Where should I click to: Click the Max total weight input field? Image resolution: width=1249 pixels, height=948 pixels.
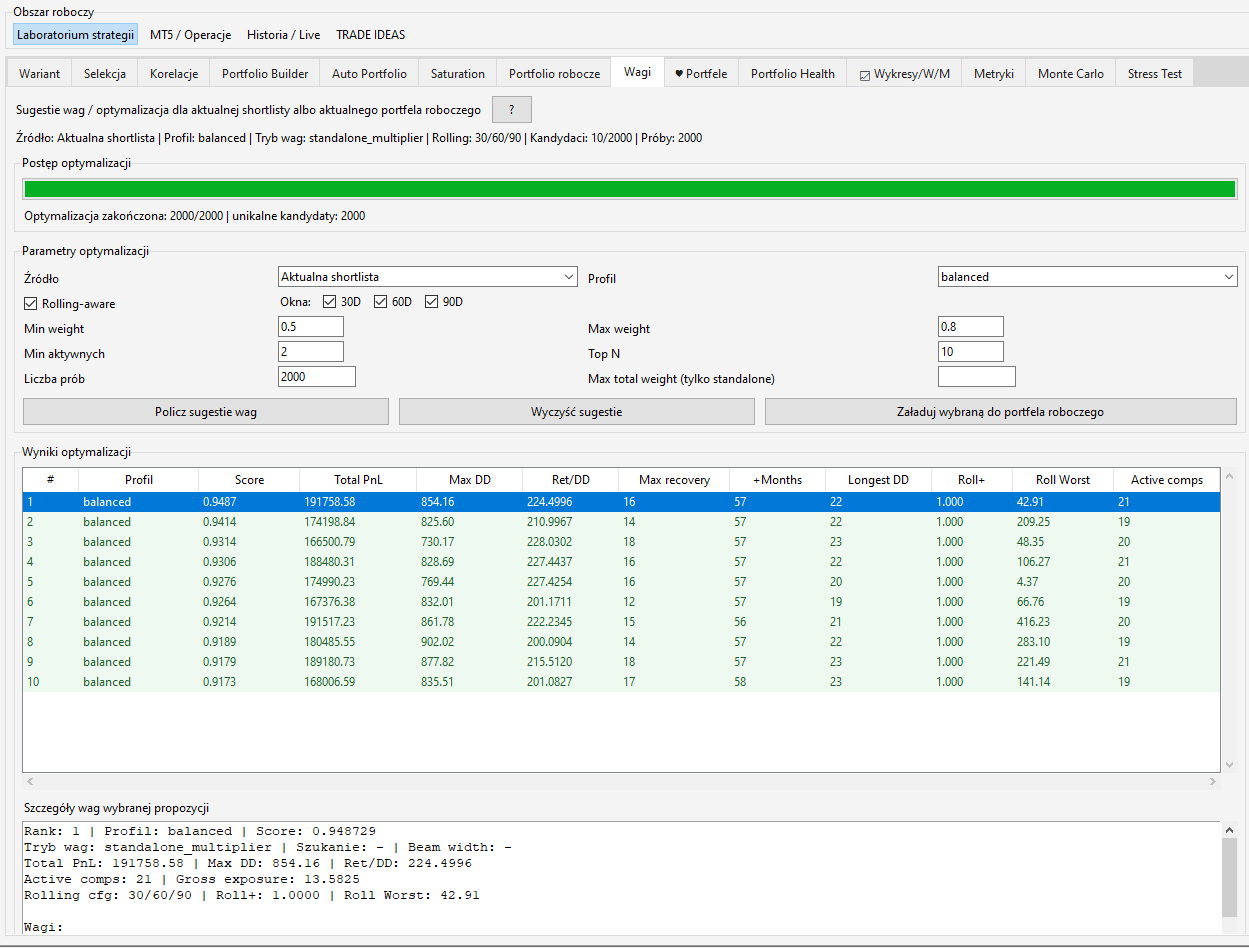click(x=977, y=377)
